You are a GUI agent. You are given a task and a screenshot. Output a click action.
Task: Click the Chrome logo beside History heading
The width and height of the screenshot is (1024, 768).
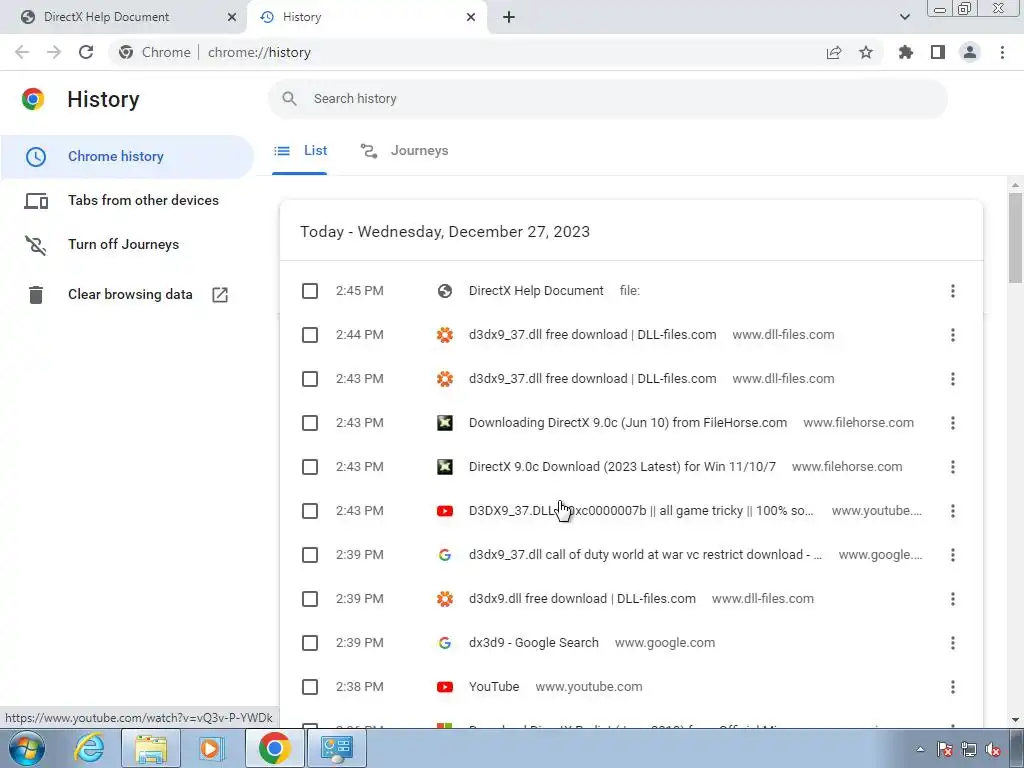click(x=33, y=99)
